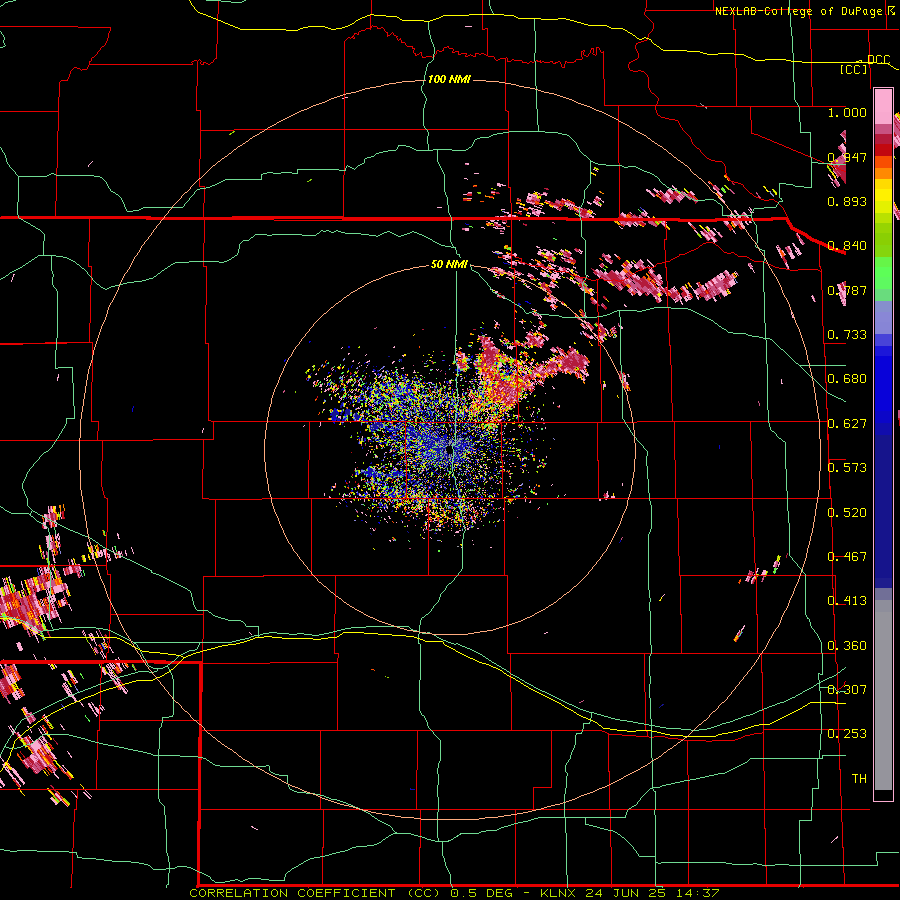Click the [CC] product label
The height and width of the screenshot is (900, 900).
click(x=854, y=69)
